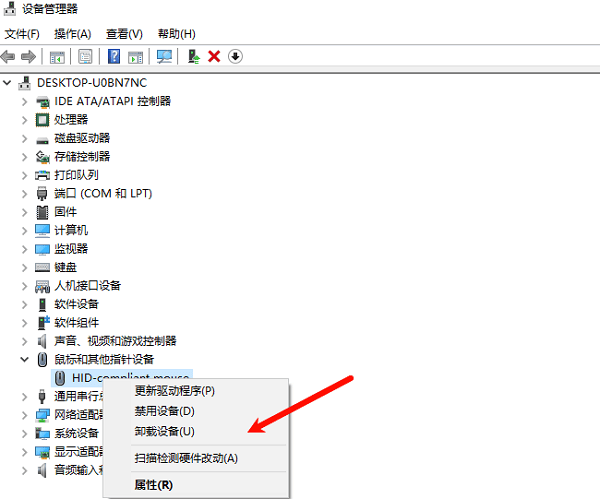Select the 声音、视频和游戏控制器 tree item
Screen dimensions: 600x499
(x=115, y=340)
